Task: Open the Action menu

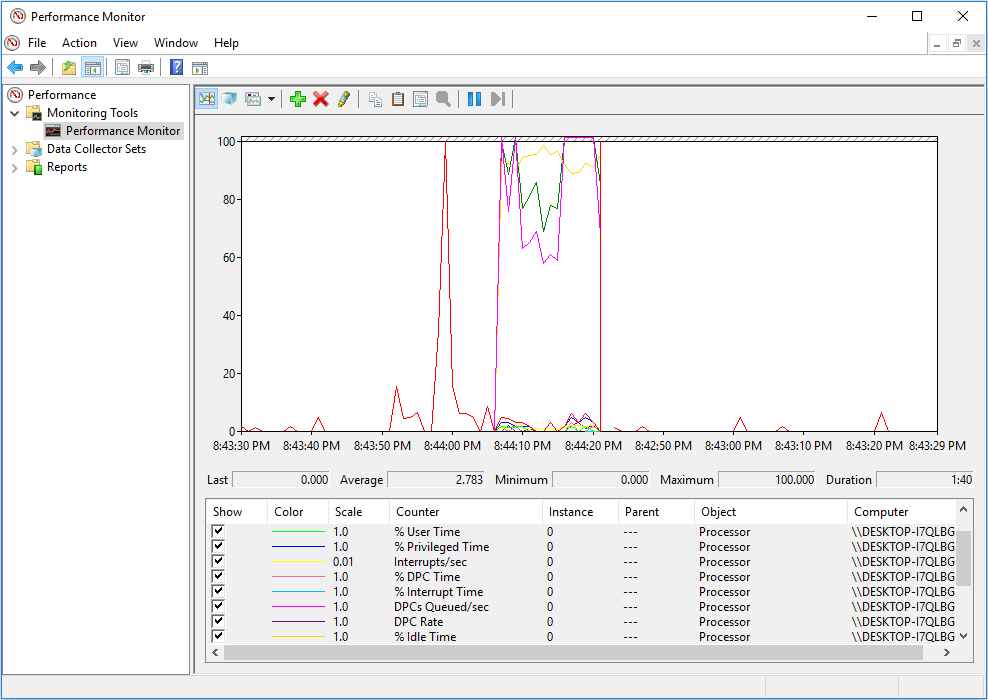Action: pos(79,43)
